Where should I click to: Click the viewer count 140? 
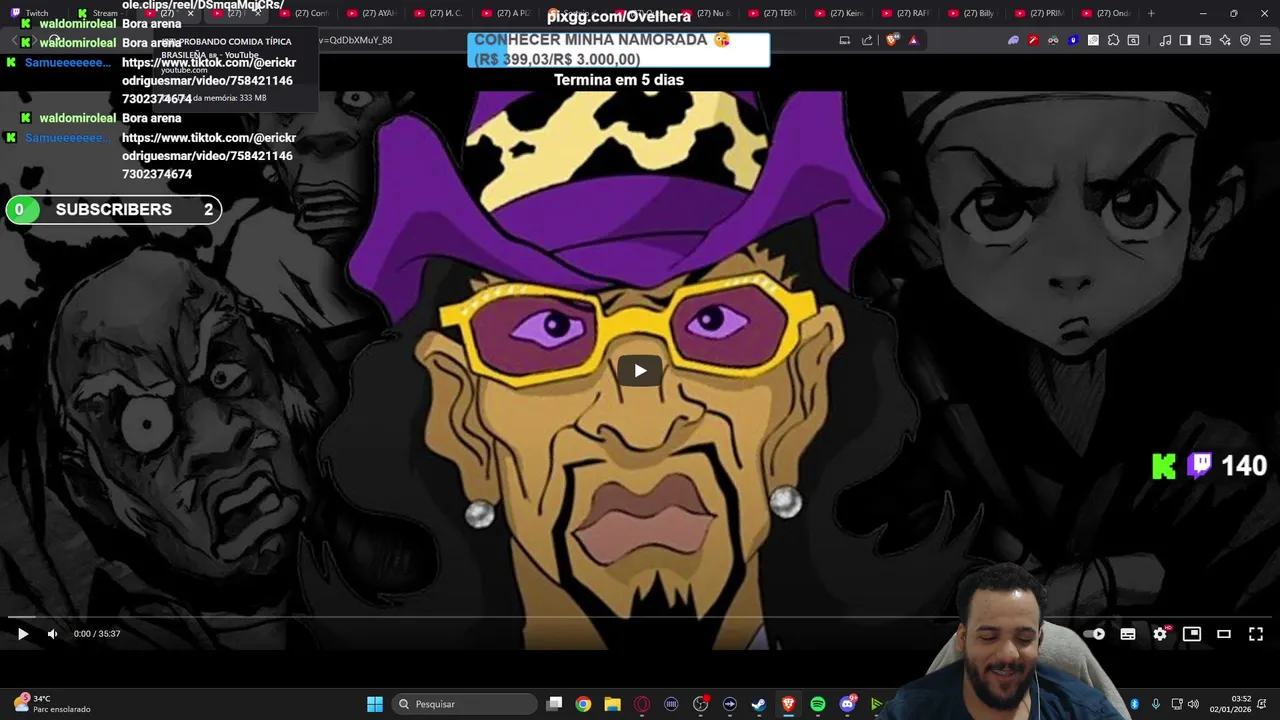[1244, 465]
